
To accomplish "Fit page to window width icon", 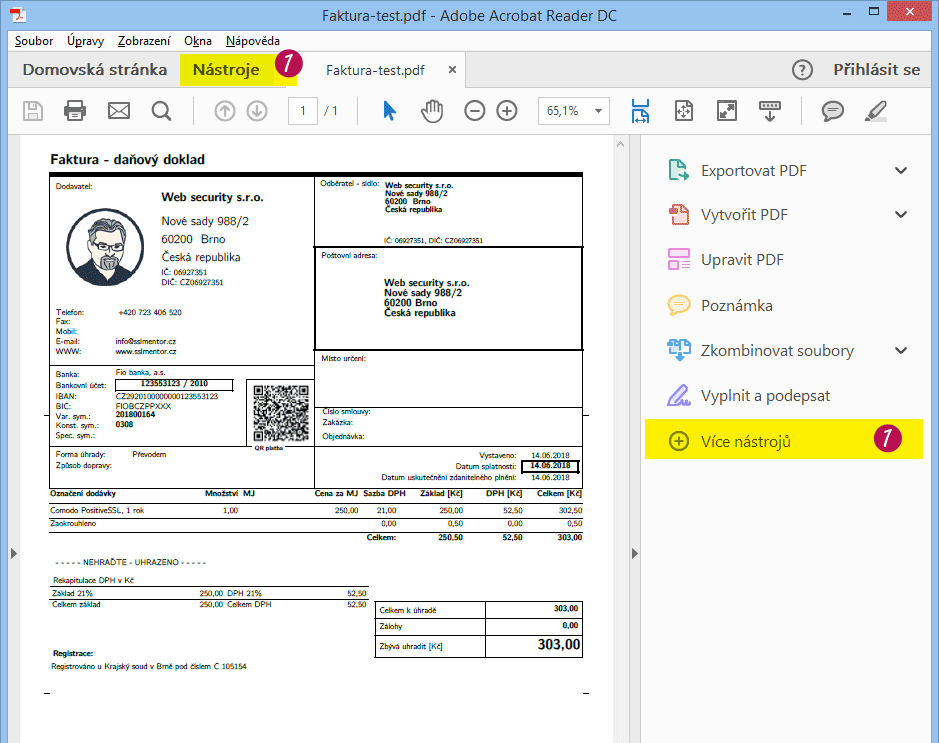I will (640, 111).
